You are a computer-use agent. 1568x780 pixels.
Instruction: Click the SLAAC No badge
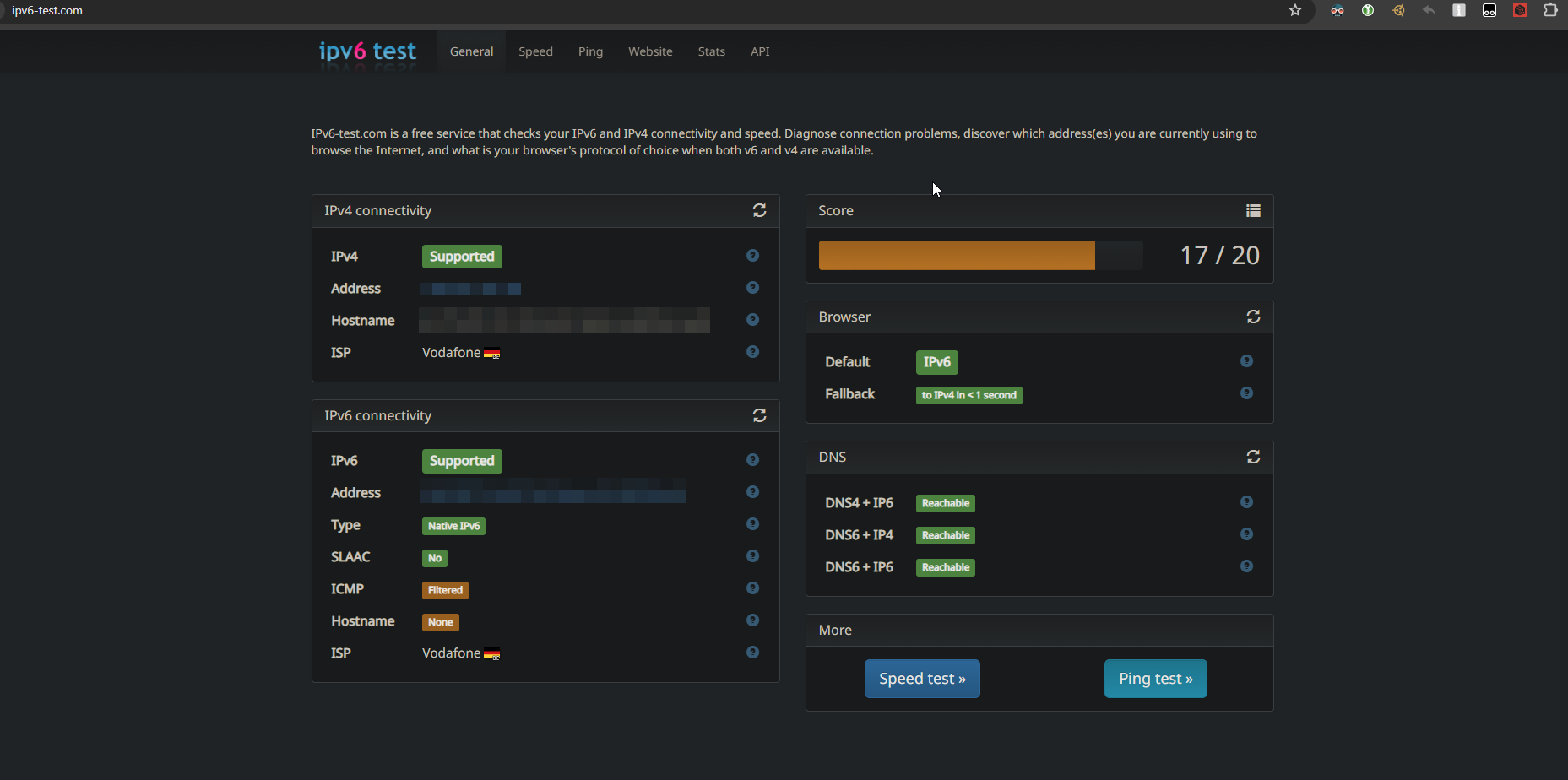(435, 558)
